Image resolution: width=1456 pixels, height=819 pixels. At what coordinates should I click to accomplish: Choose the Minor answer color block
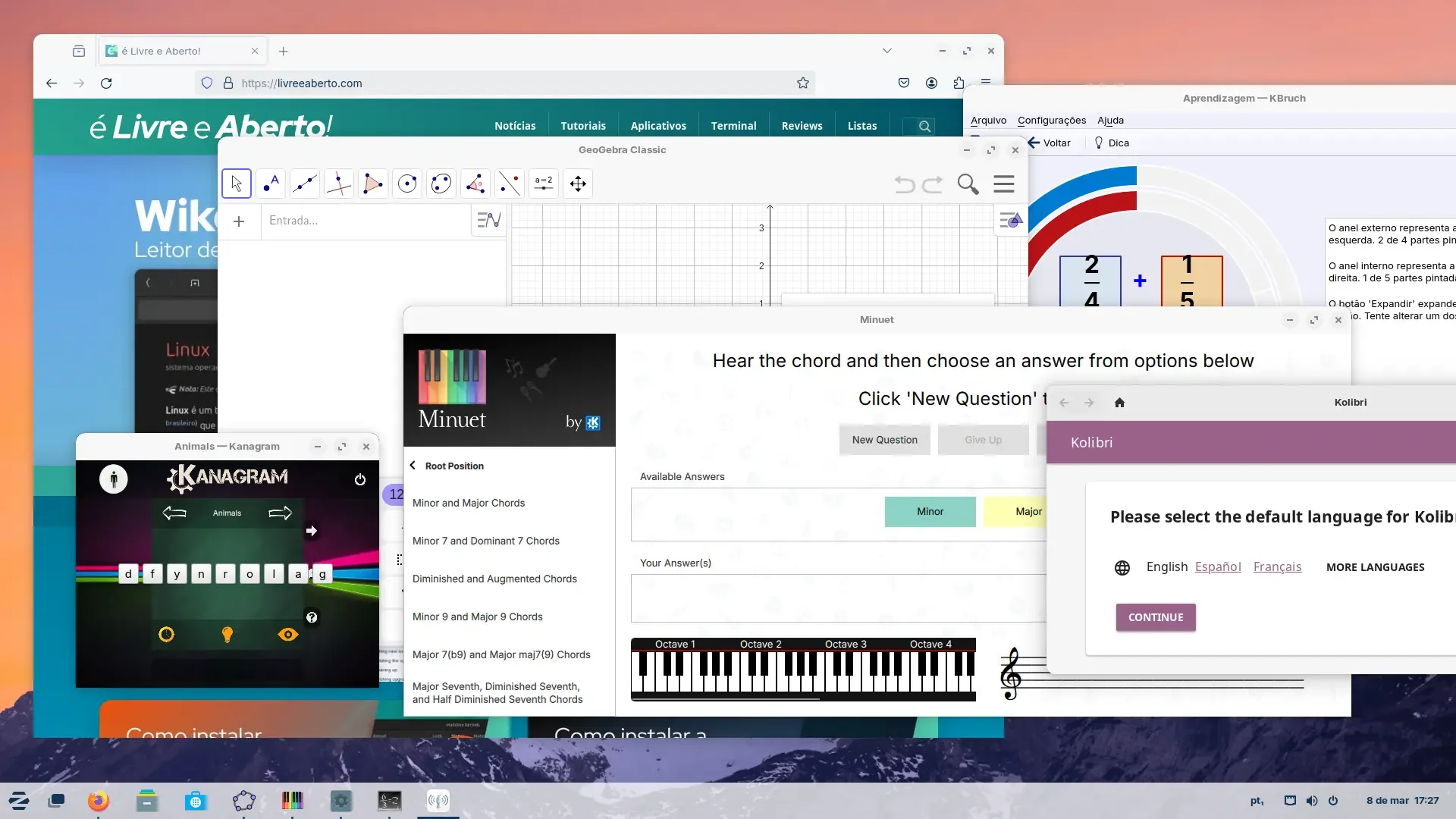point(930,512)
